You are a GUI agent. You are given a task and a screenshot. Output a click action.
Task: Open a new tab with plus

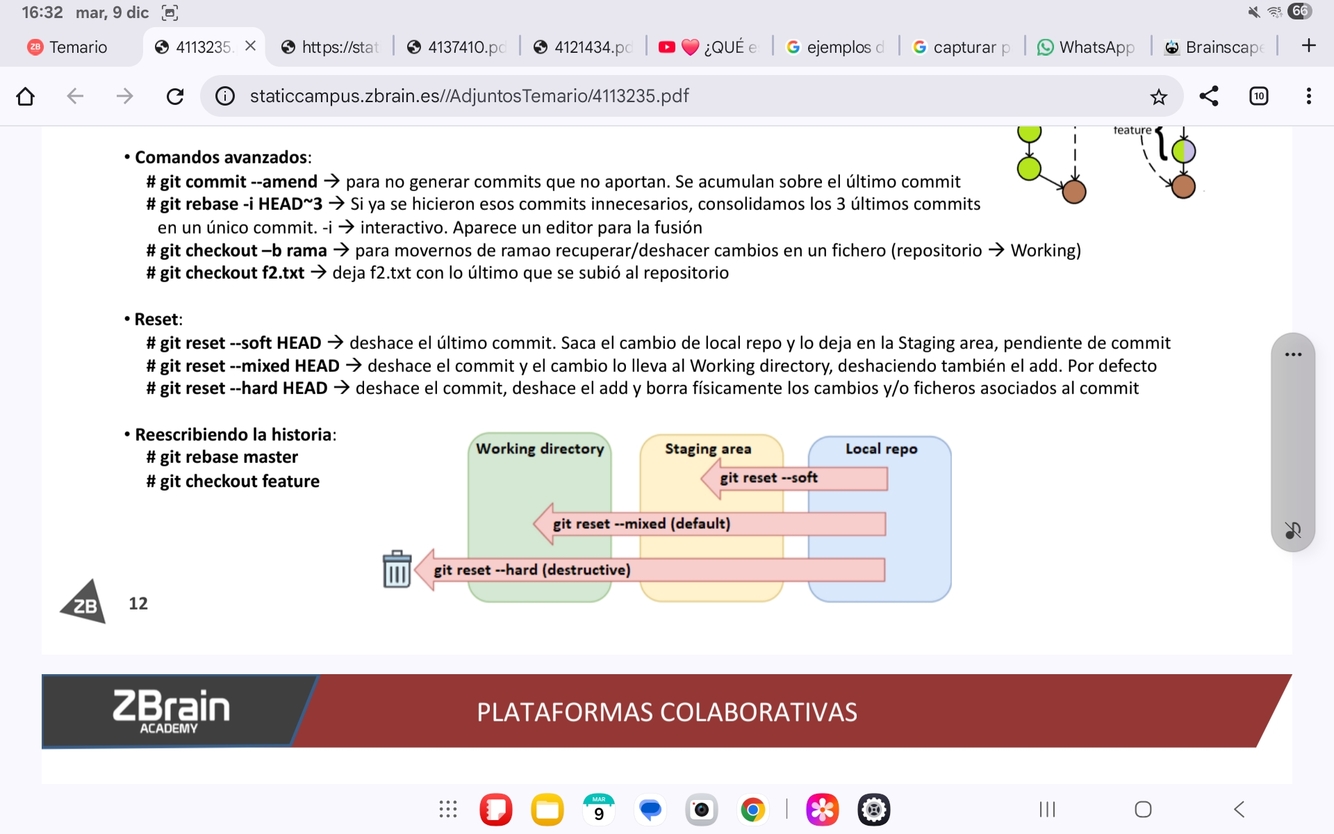coord(1308,46)
